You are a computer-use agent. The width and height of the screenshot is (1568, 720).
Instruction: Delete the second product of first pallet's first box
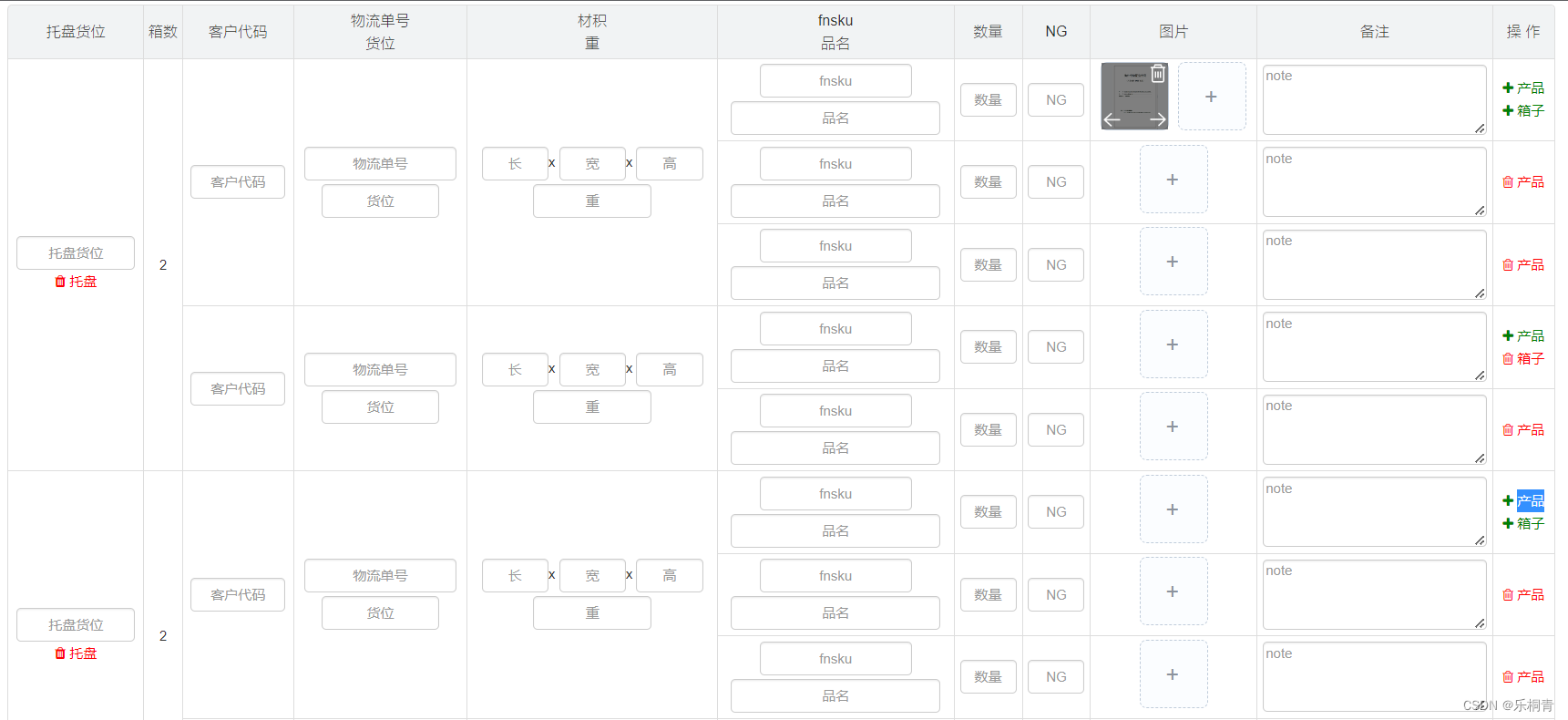point(1522,182)
